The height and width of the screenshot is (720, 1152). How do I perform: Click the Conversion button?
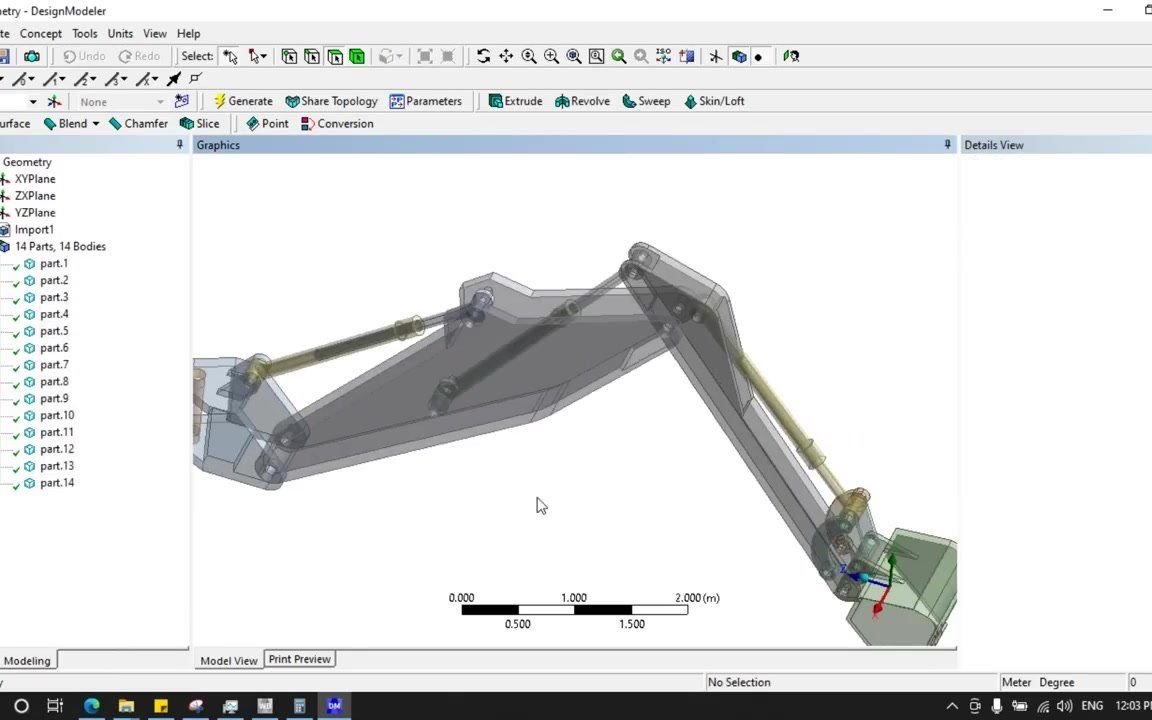click(x=339, y=123)
